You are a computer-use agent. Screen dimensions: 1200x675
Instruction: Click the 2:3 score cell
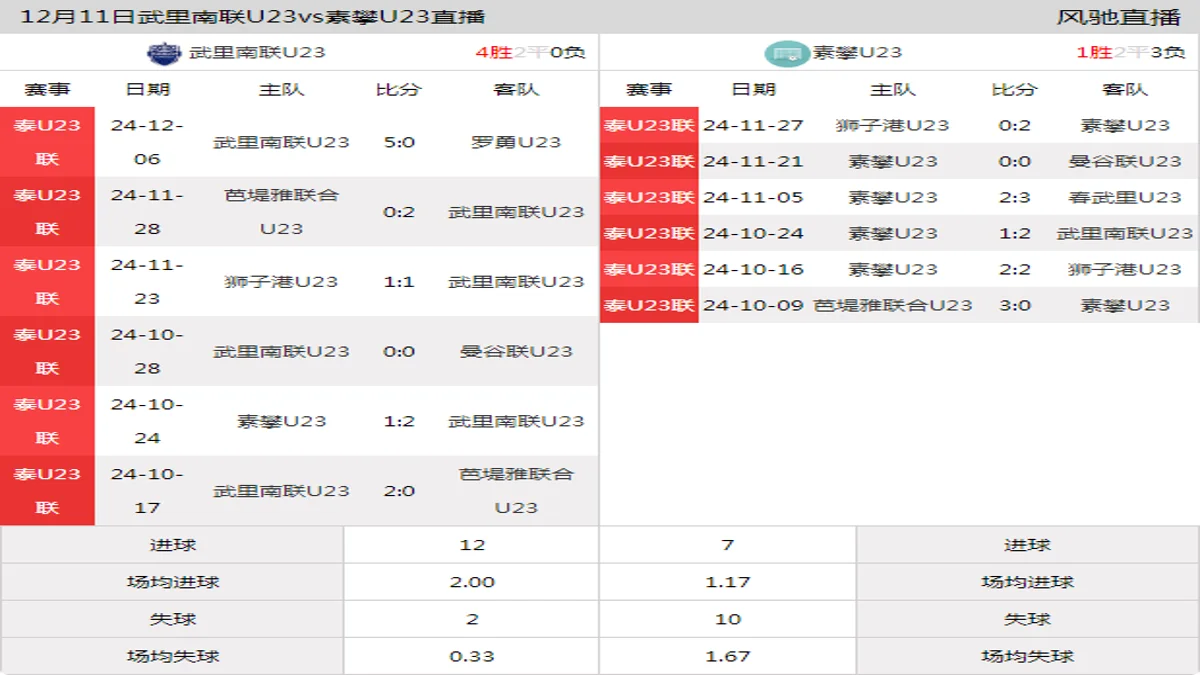click(1014, 197)
